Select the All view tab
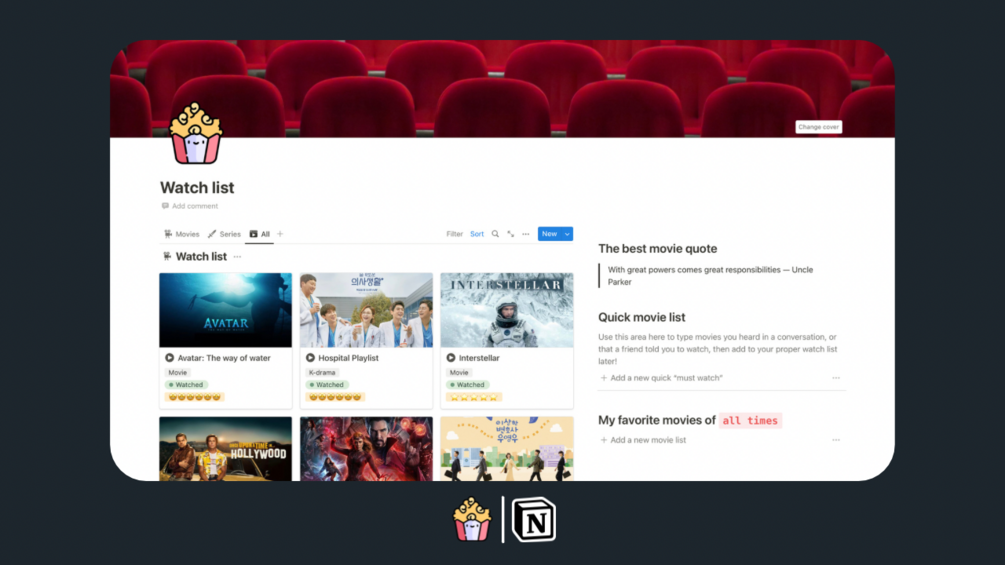The image size is (1005, 565). (x=260, y=234)
